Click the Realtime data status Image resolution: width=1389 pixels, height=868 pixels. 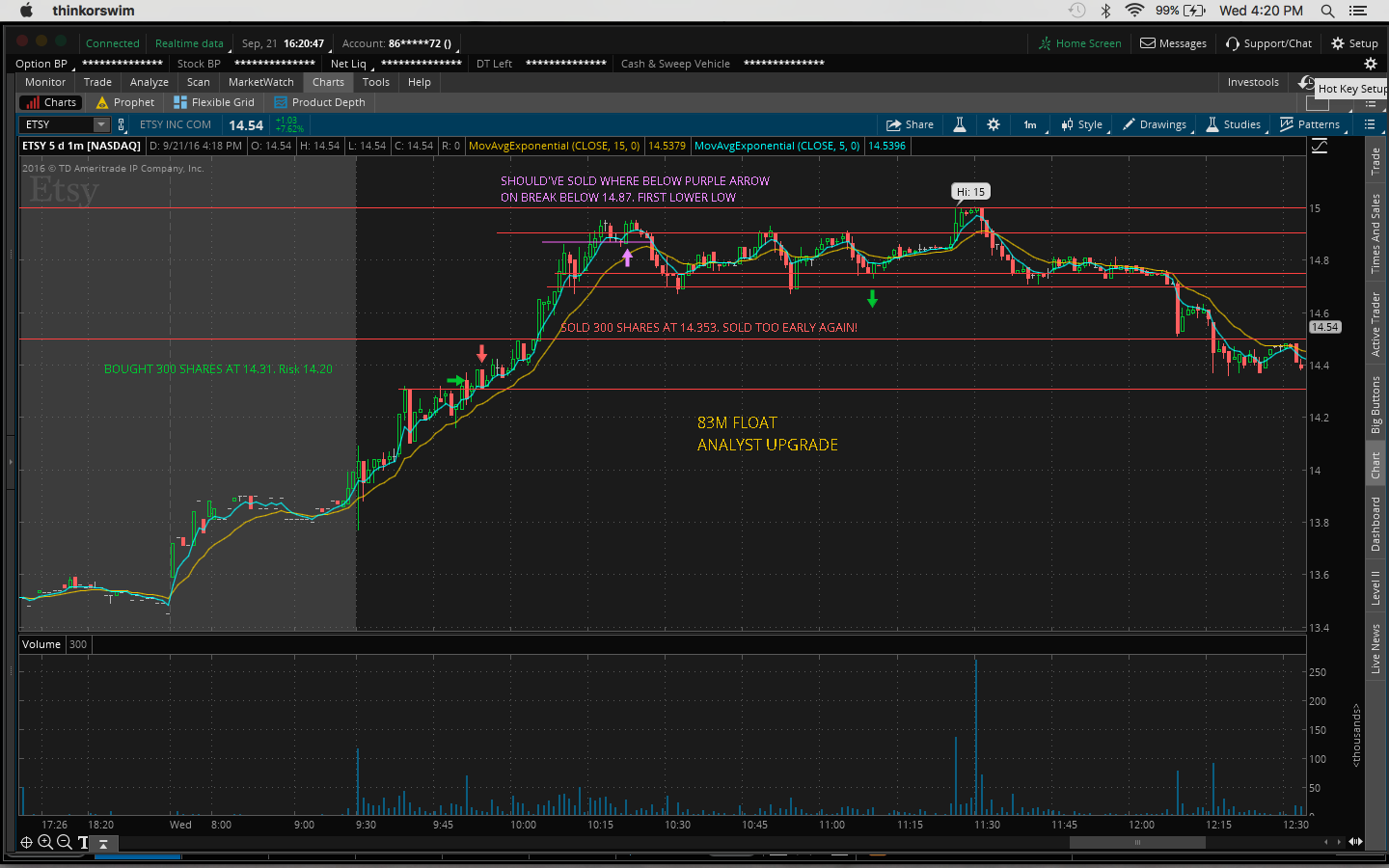(x=189, y=43)
